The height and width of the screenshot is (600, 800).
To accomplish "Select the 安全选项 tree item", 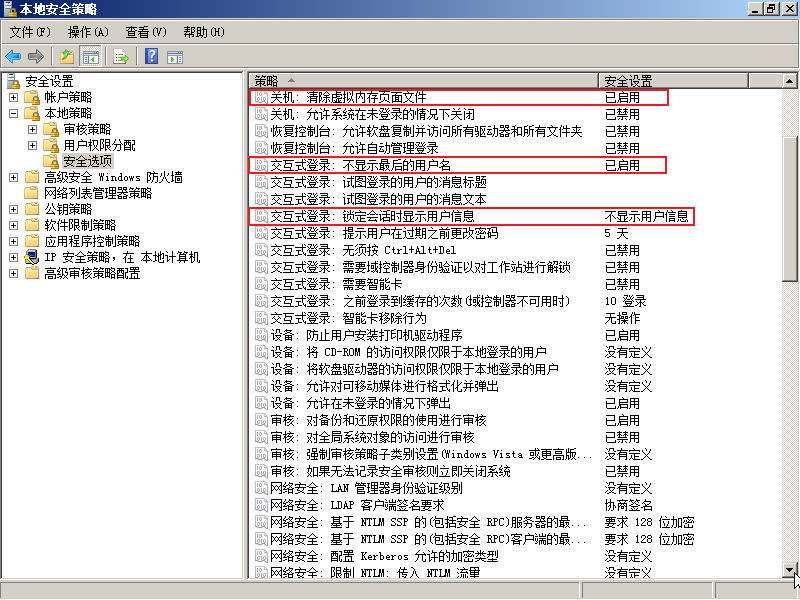I will [x=87, y=161].
